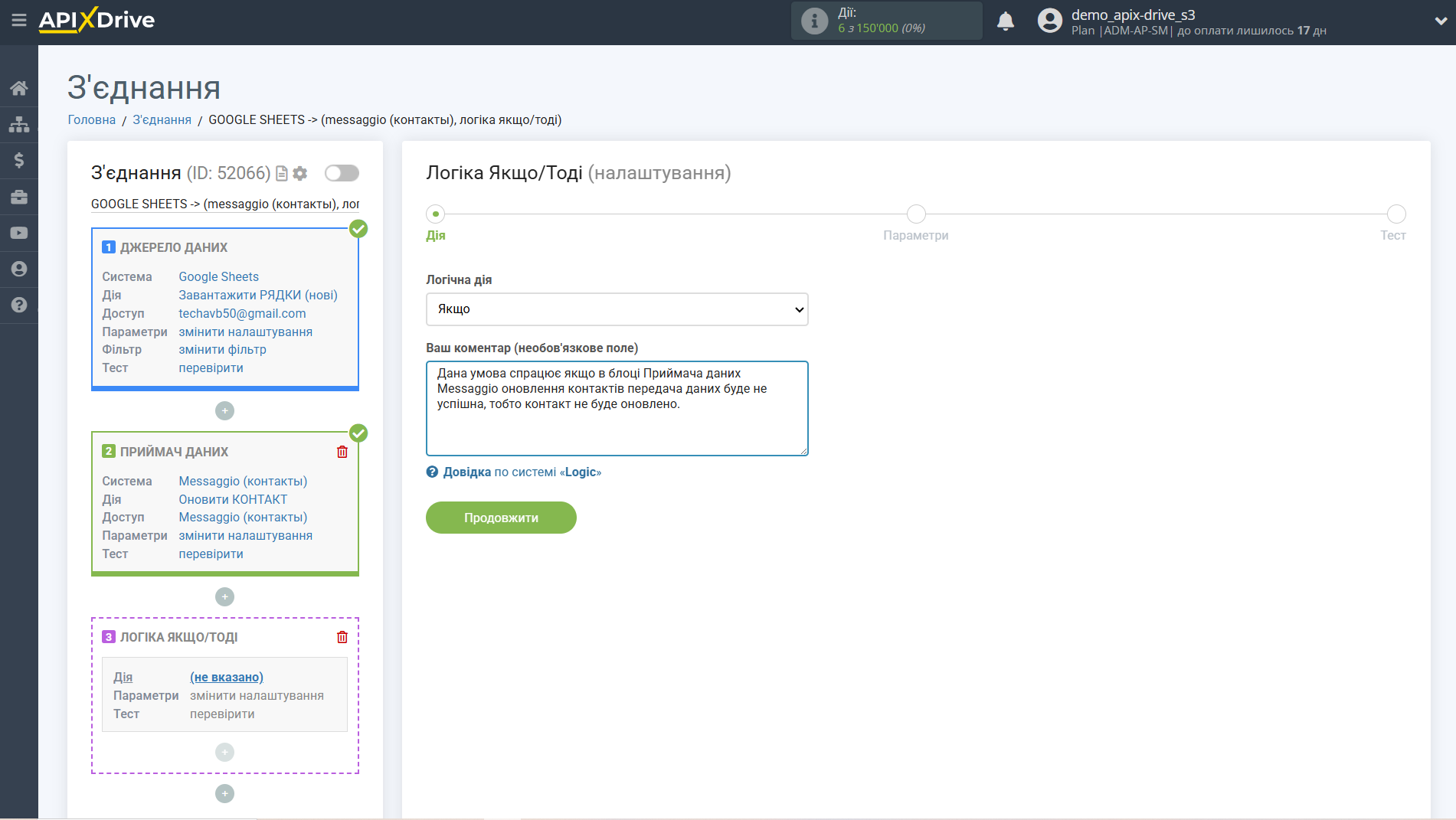
Task: Delete the Приймач даних block
Action: (x=342, y=452)
